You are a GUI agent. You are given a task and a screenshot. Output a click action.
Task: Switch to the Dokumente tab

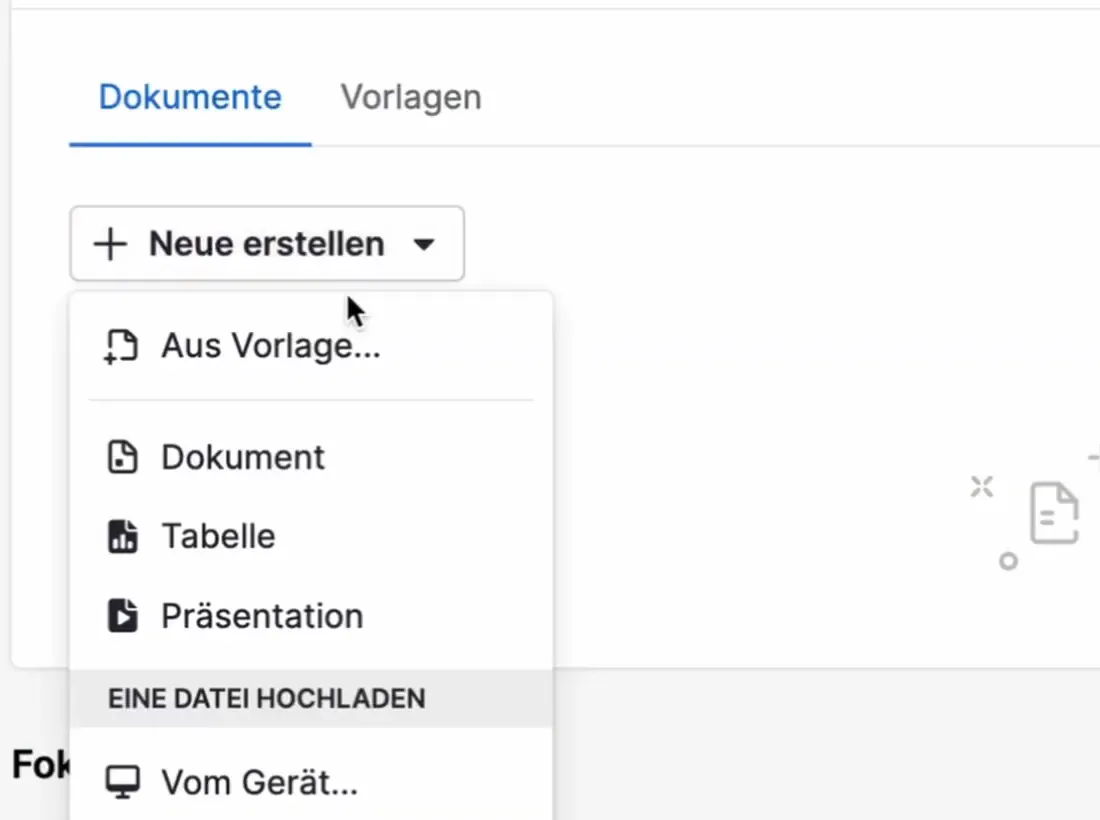(x=190, y=98)
